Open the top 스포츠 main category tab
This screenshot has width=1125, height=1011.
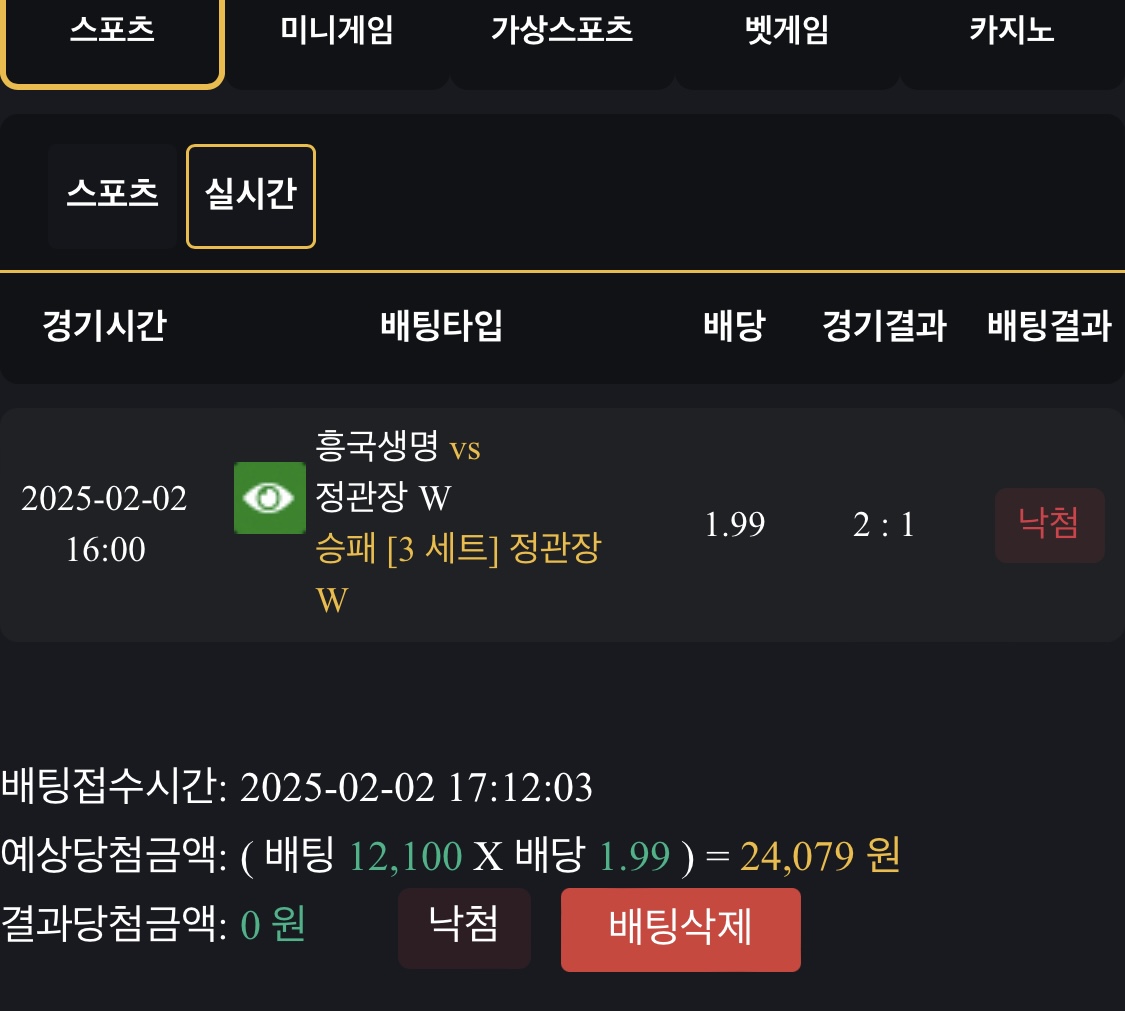[112, 31]
